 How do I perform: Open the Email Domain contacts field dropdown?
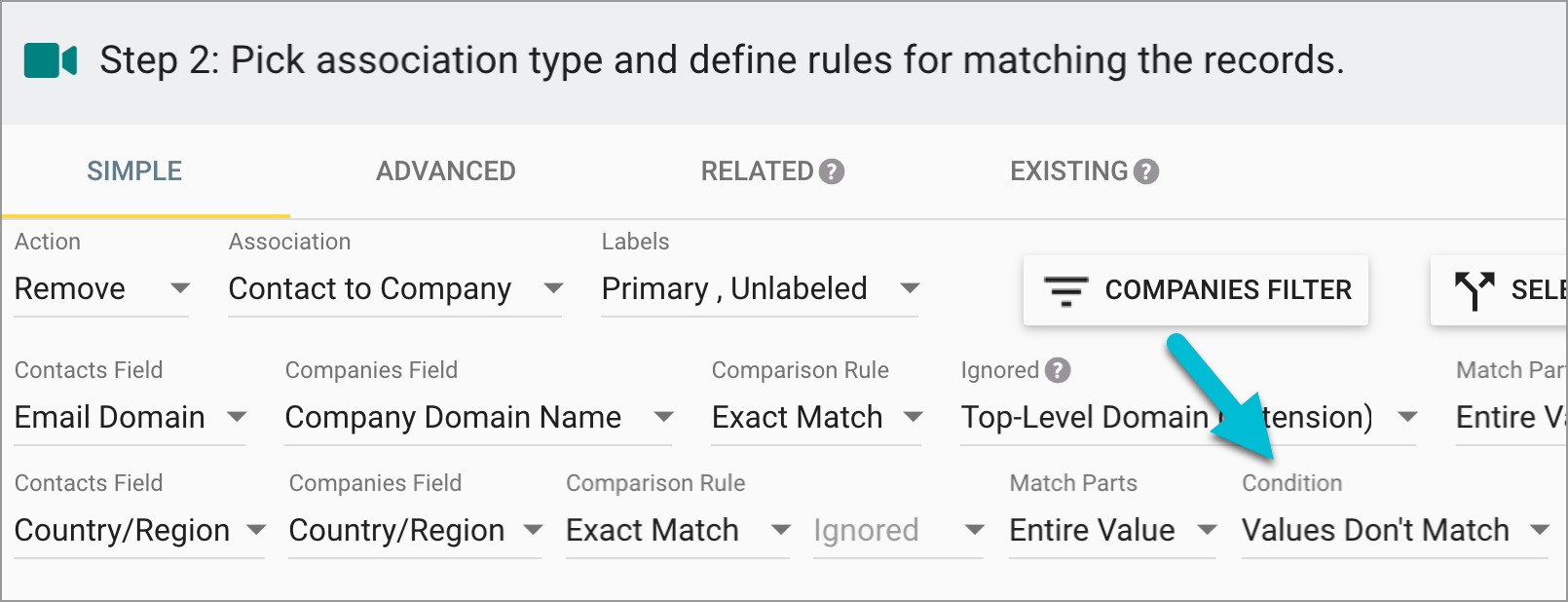pos(130,418)
